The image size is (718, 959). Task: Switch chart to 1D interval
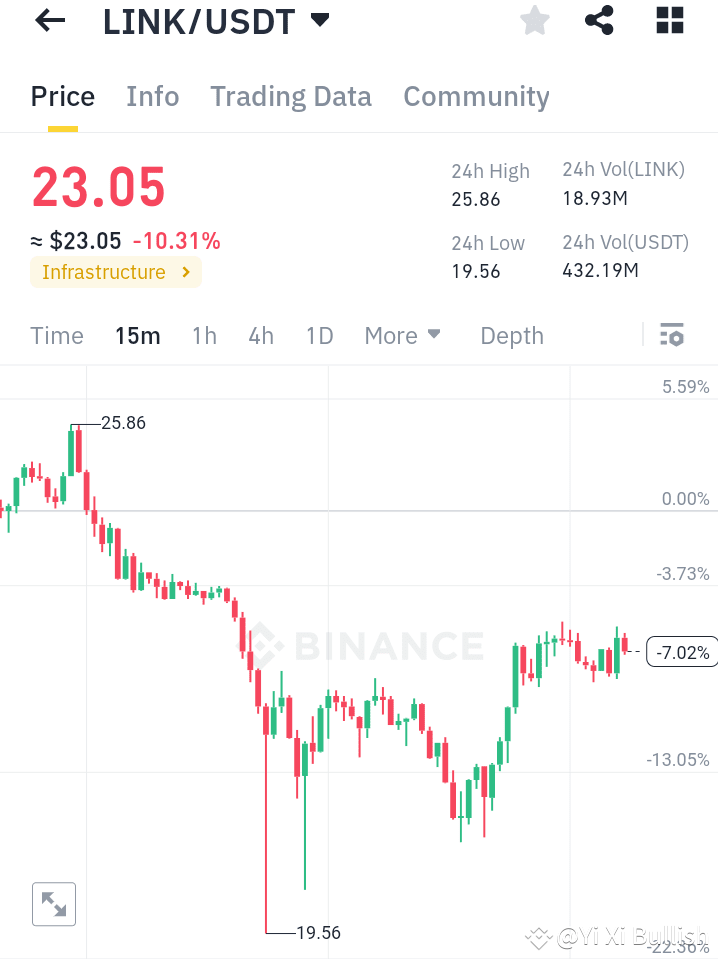(x=319, y=336)
